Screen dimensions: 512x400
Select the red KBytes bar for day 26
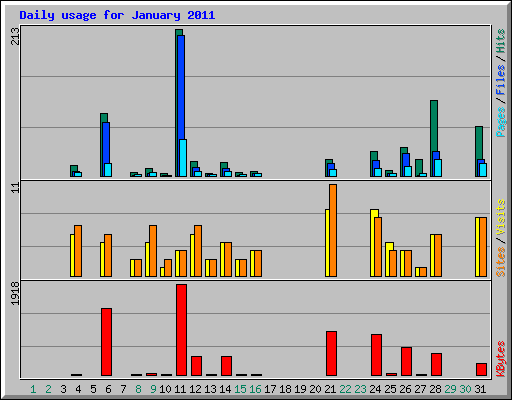point(406,361)
